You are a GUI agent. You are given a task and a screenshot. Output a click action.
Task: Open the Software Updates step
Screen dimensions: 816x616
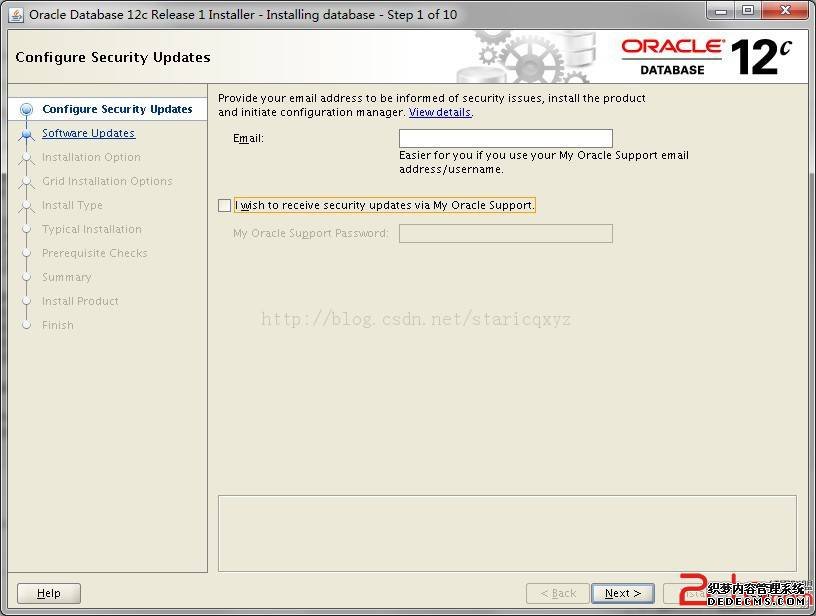pyautogui.click(x=88, y=134)
